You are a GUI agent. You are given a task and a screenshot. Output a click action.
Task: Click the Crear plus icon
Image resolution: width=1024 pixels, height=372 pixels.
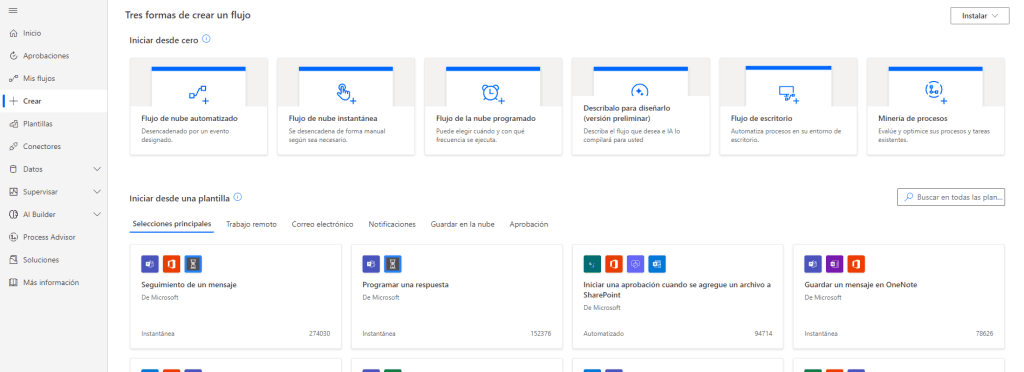point(13,101)
